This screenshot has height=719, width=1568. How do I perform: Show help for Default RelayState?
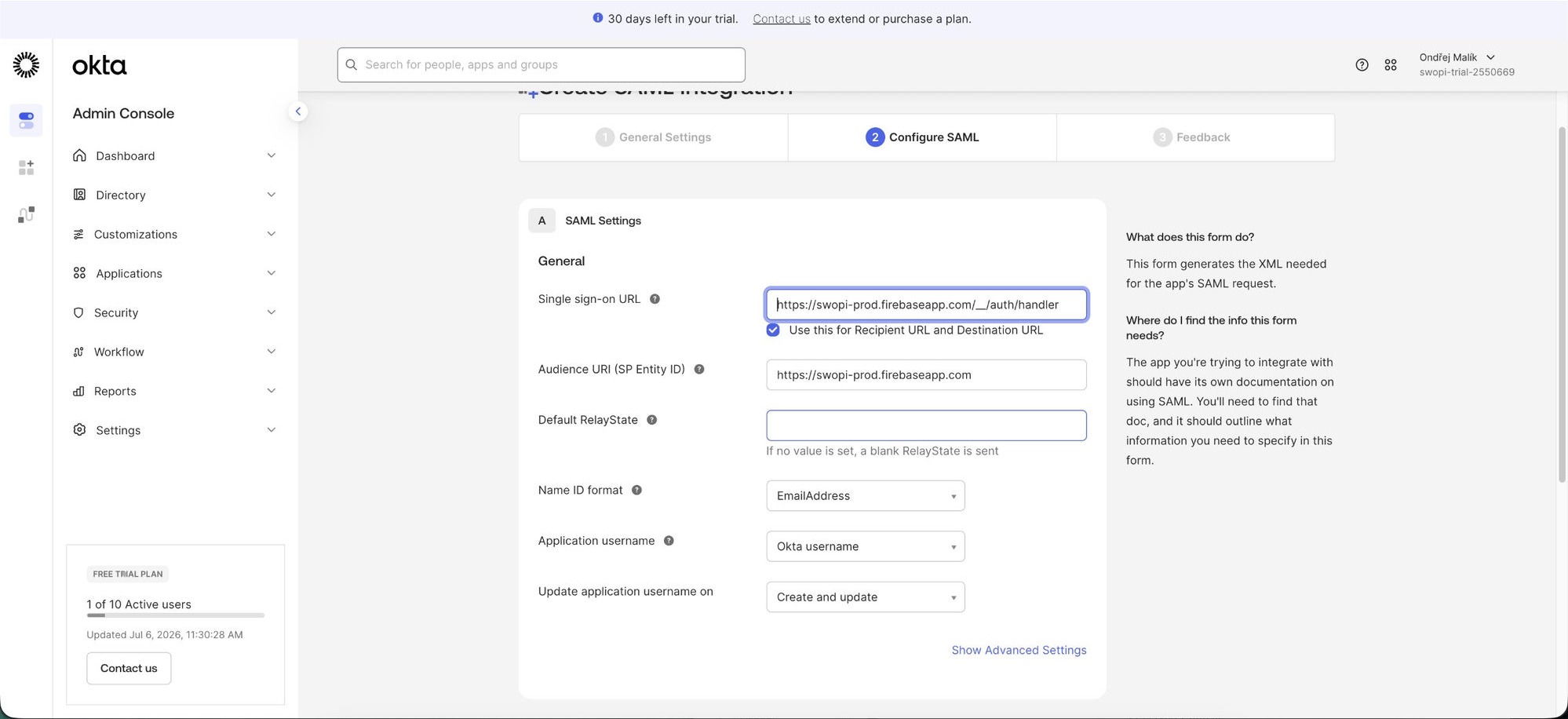(651, 420)
